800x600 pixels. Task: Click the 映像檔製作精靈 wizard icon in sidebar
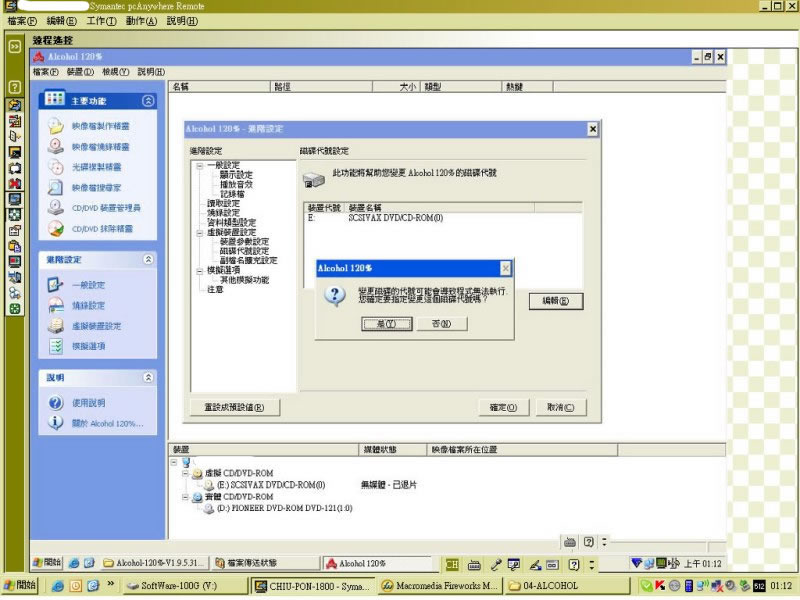pyautogui.click(x=55, y=126)
